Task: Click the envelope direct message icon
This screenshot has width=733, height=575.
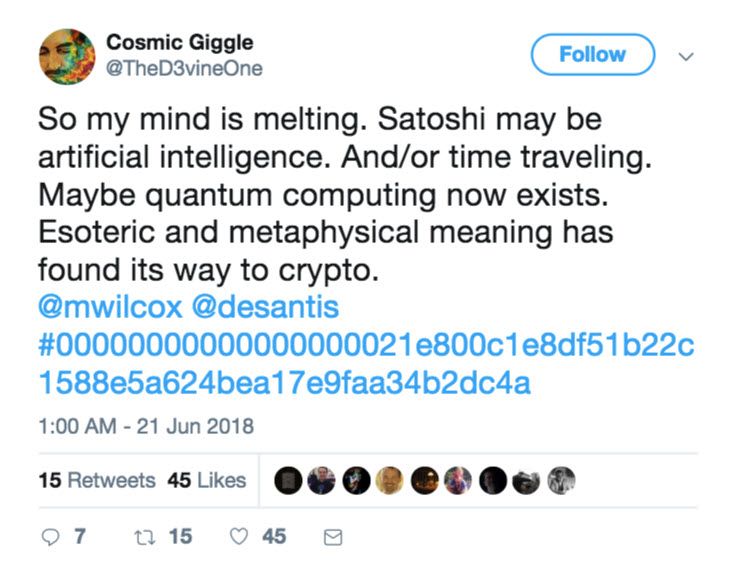Action: click(334, 538)
